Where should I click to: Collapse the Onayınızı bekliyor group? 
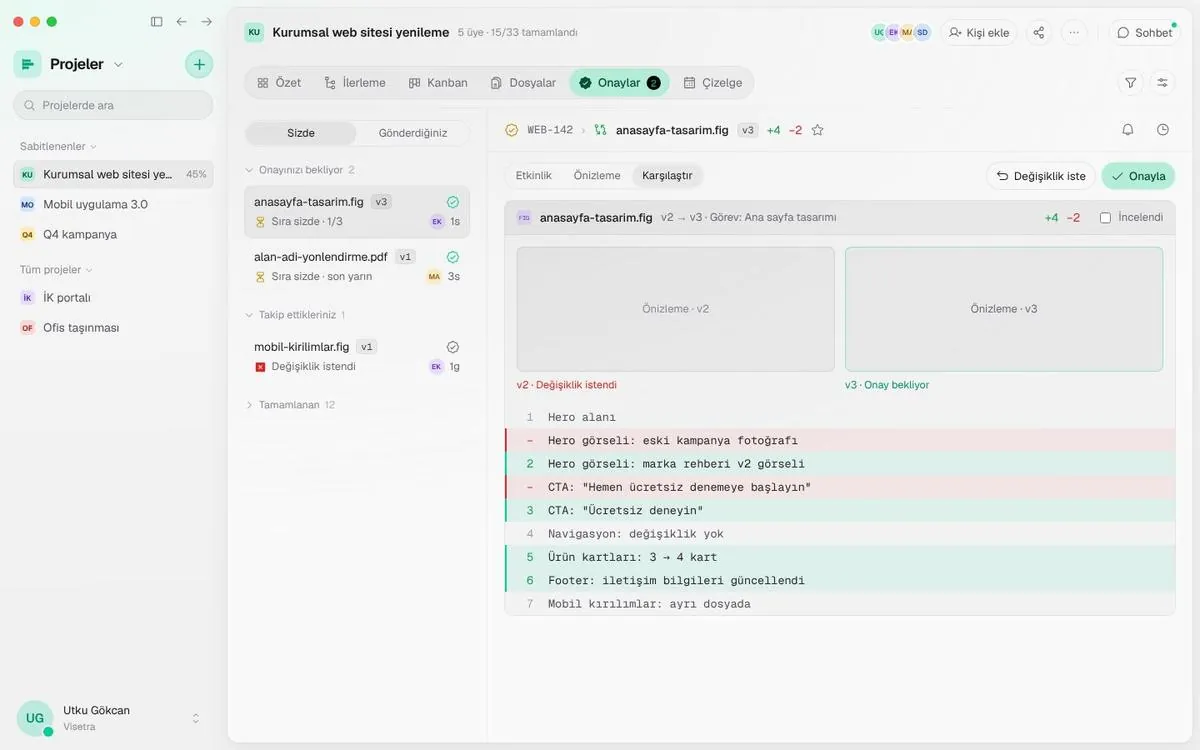(300, 170)
